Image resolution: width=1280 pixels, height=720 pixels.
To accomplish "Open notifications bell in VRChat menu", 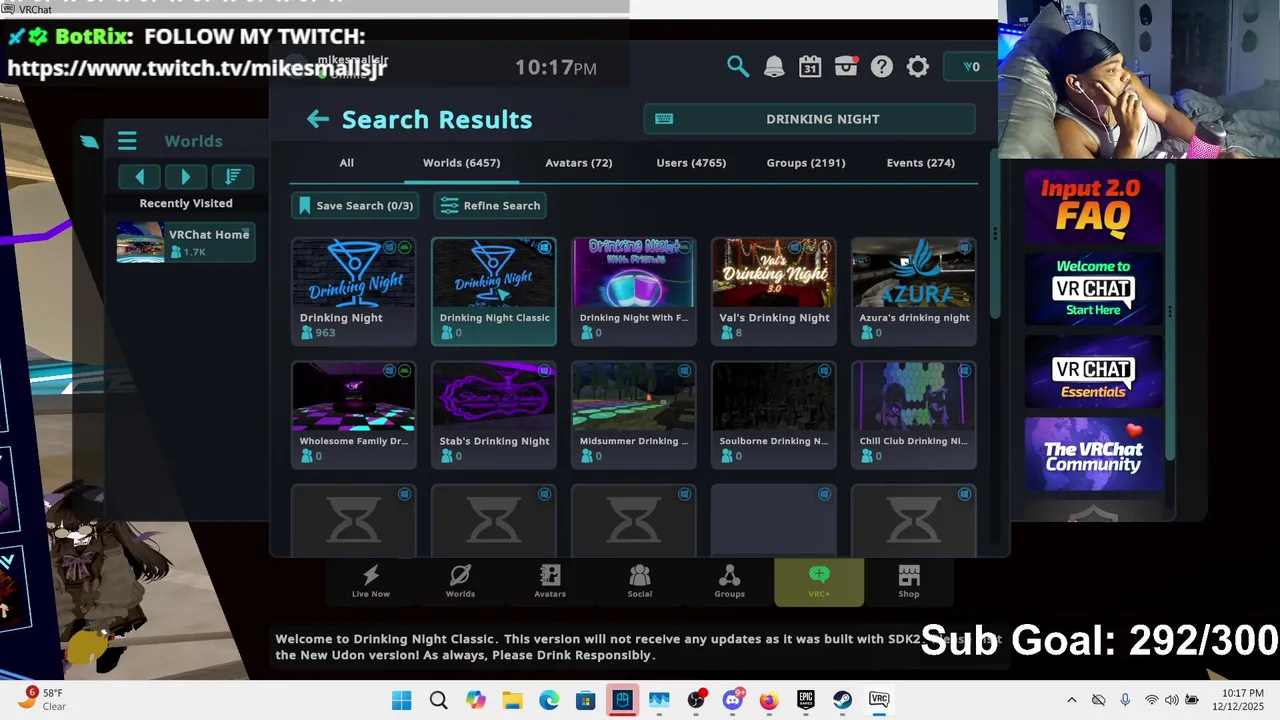I will (774, 67).
